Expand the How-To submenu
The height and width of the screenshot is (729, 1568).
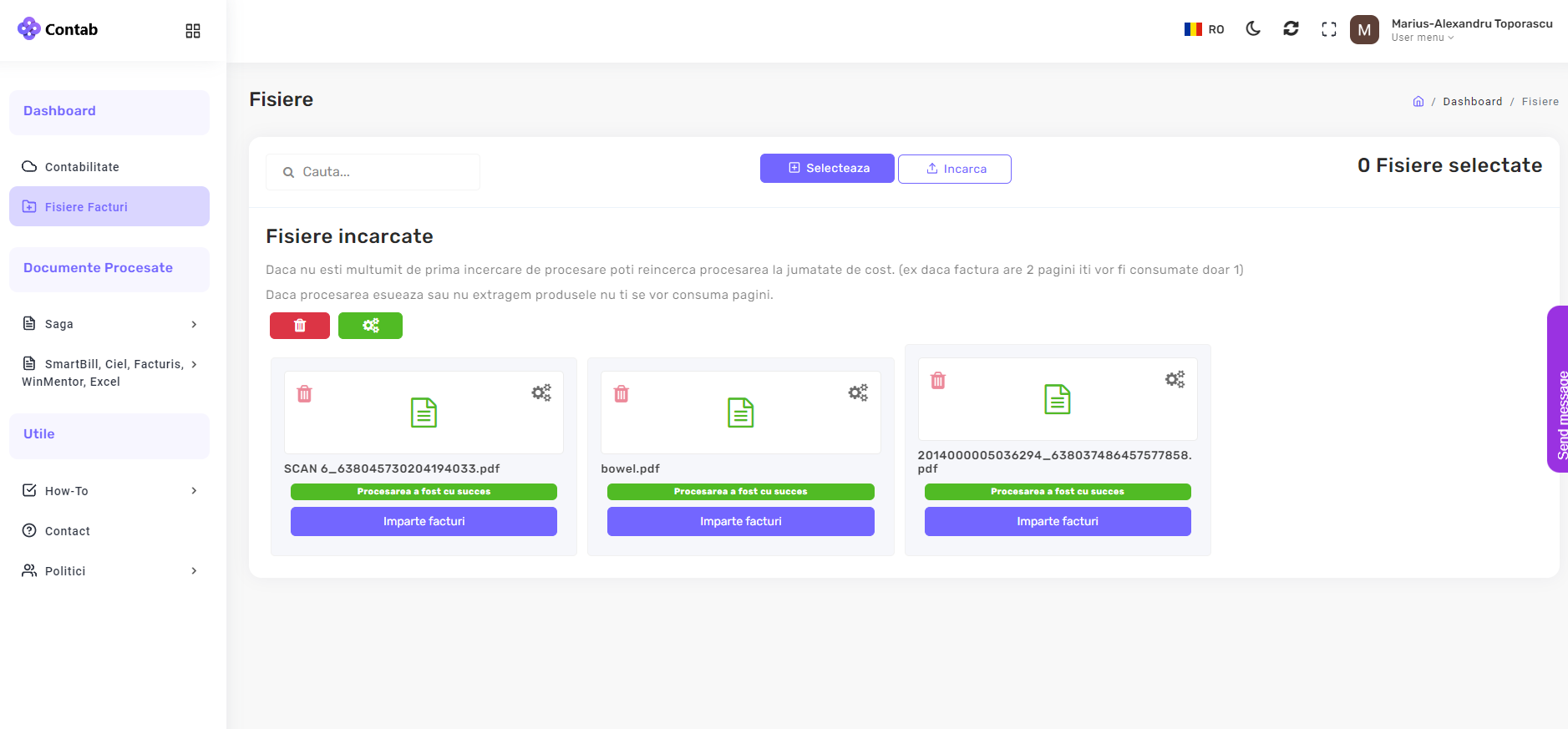coord(109,491)
